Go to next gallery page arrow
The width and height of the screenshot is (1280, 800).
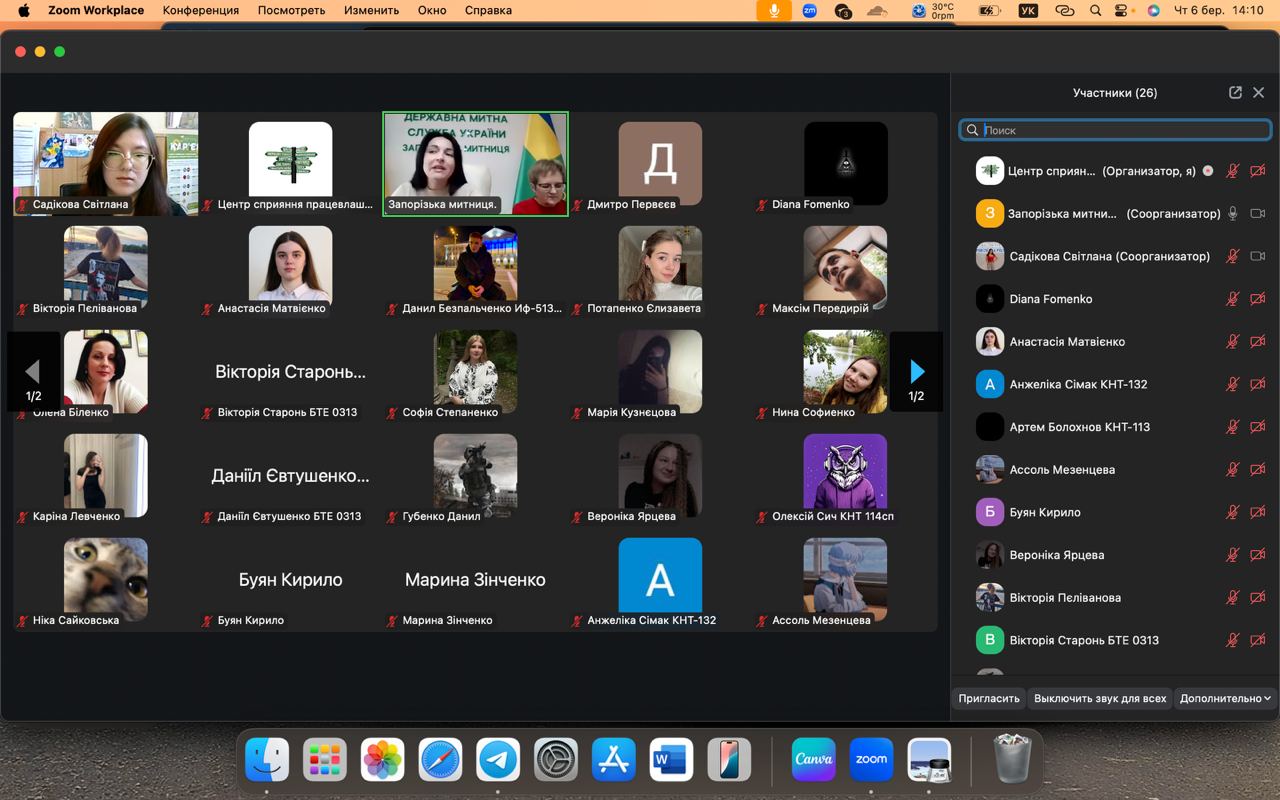[916, 372]
